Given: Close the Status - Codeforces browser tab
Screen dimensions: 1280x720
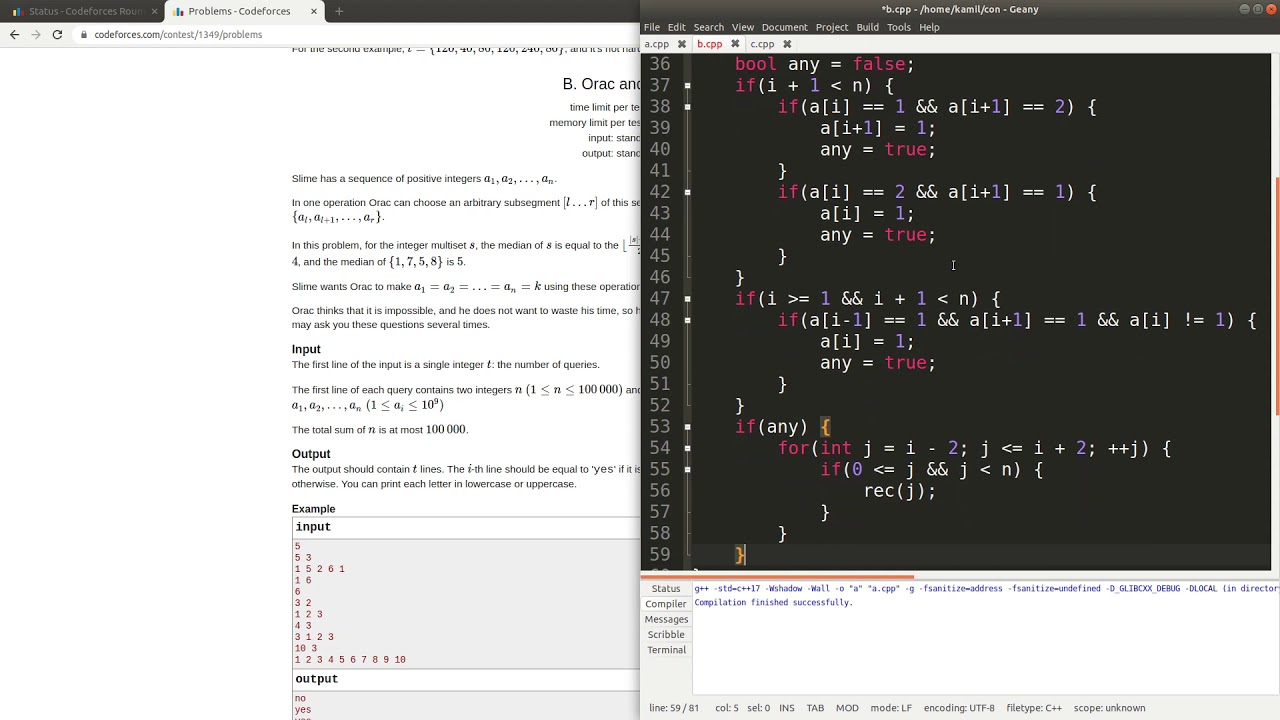Looking at the screenshot, I should coord(155,11).
